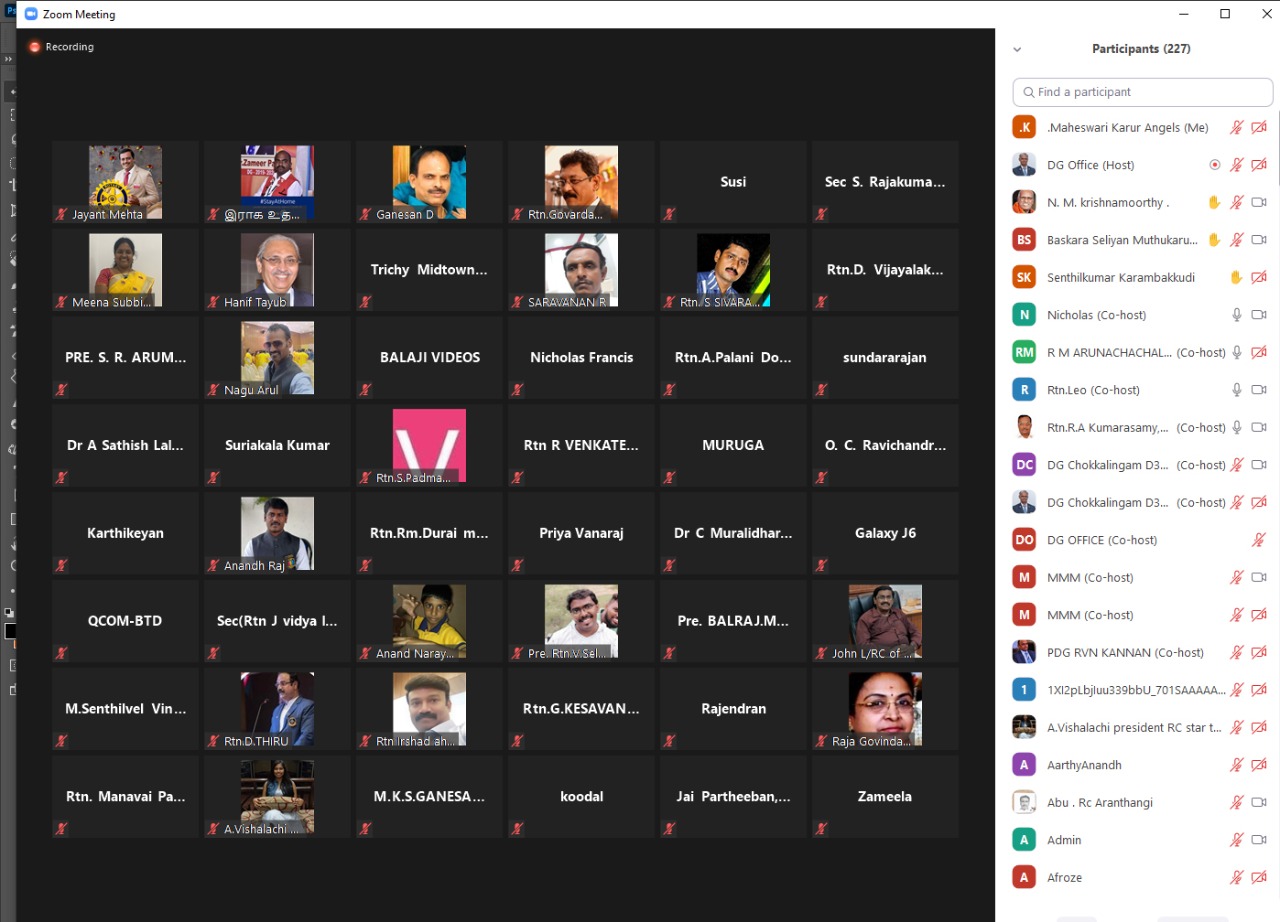Click the recording icon beside DG Office (Host)
The image size is (1280, 922).
pyautogui.click(x=1214, y=165)
